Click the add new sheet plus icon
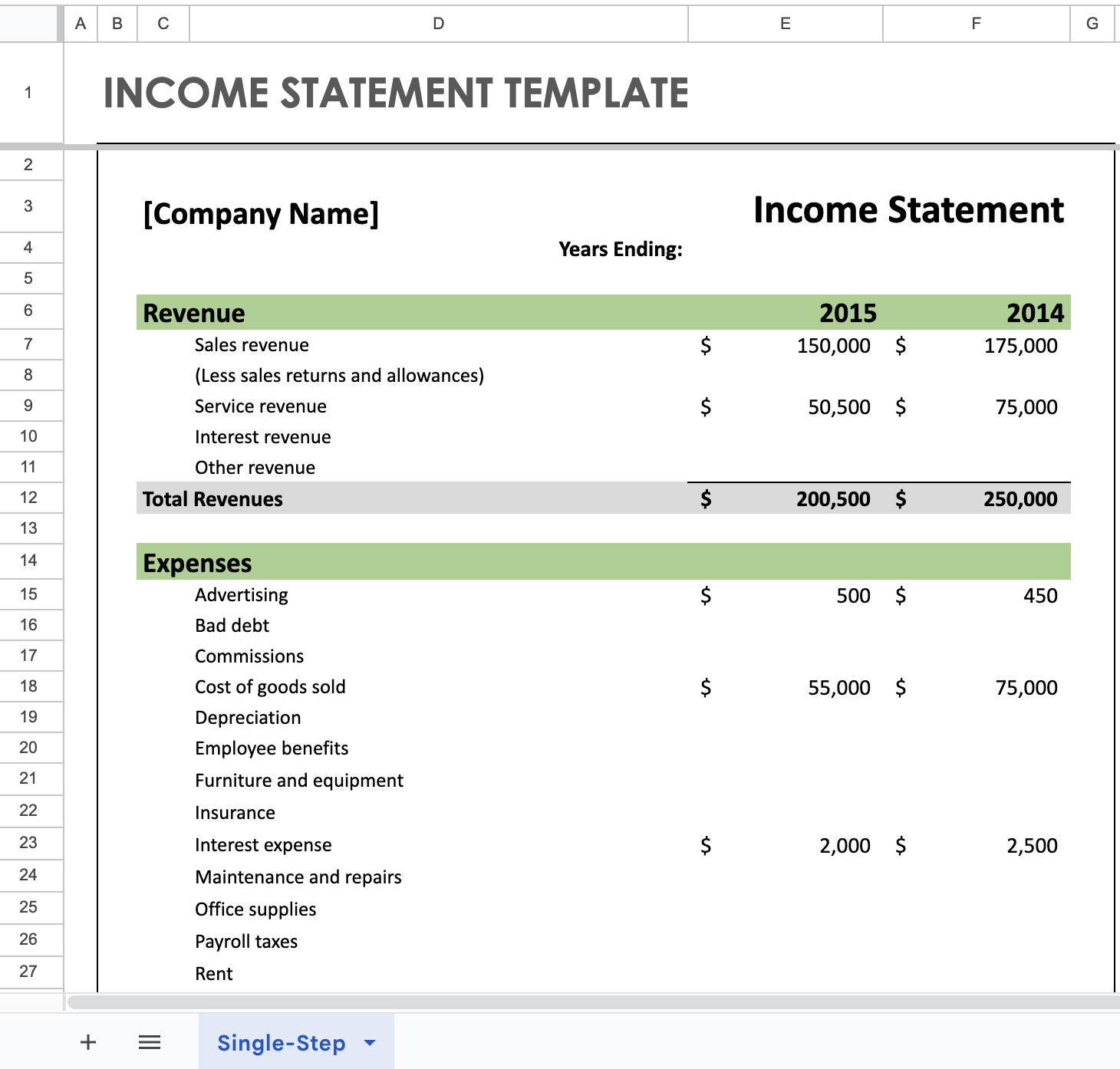Screen dimensions: 1120x1069 (x=88, y=1042)
